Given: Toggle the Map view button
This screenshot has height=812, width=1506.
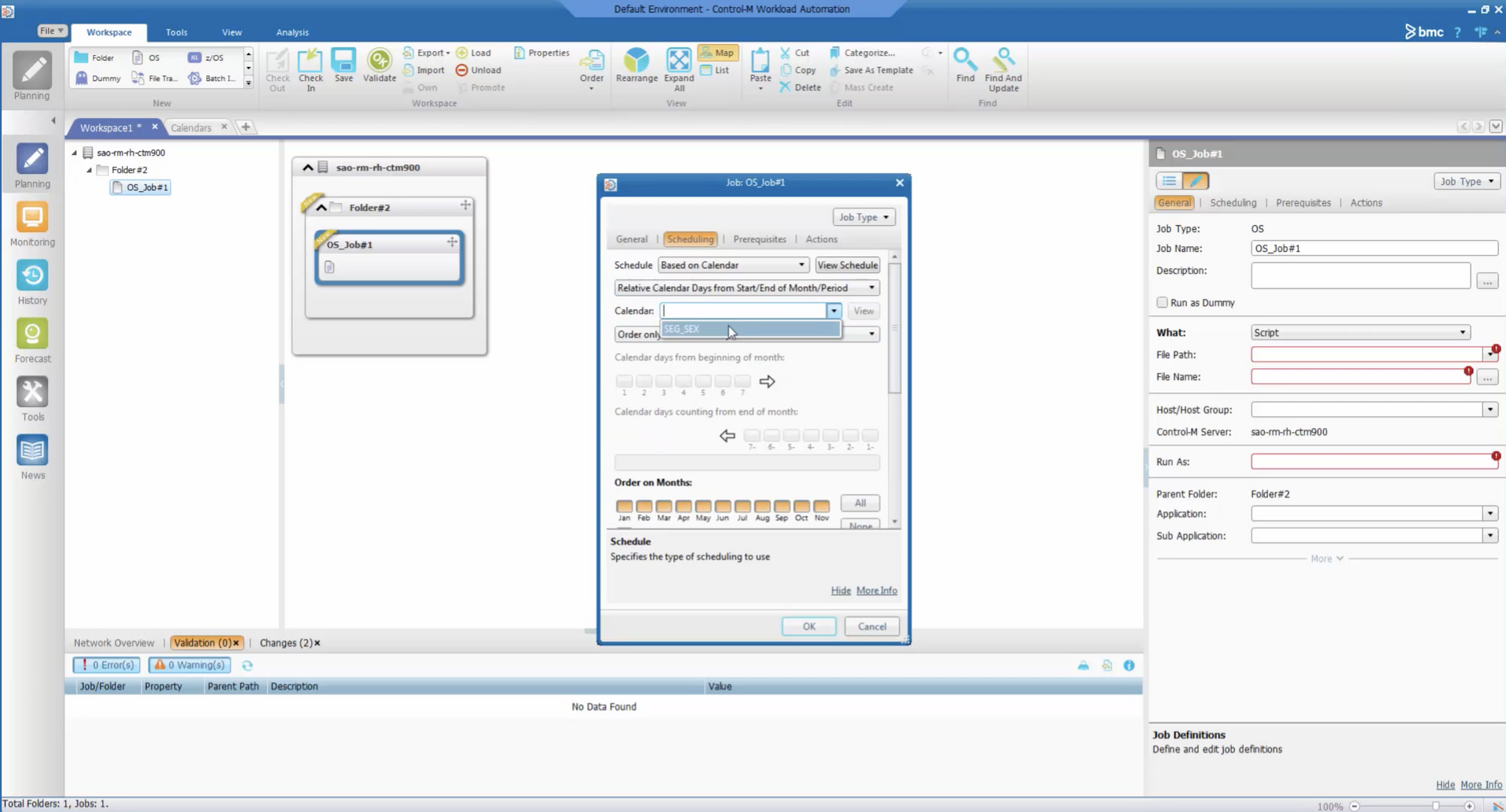Looking at the screenshot, I should [x=718, y=53].
